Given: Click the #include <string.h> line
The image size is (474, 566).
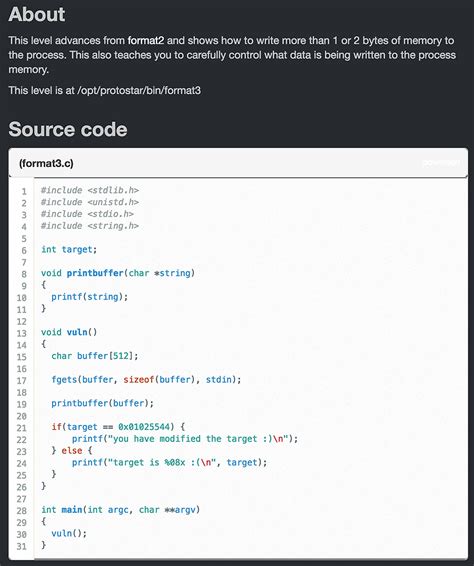Looking at the screenshot, I should coord(90,226).
